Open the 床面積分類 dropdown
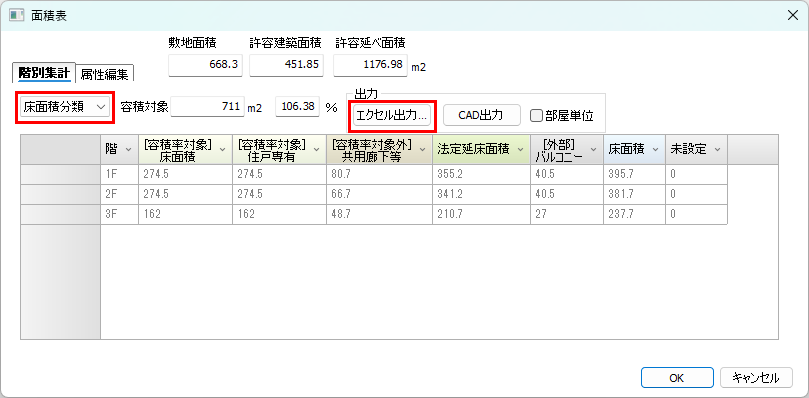Image resolution: width=809 pixels, height=398 pixels. [x=64, y=107]
